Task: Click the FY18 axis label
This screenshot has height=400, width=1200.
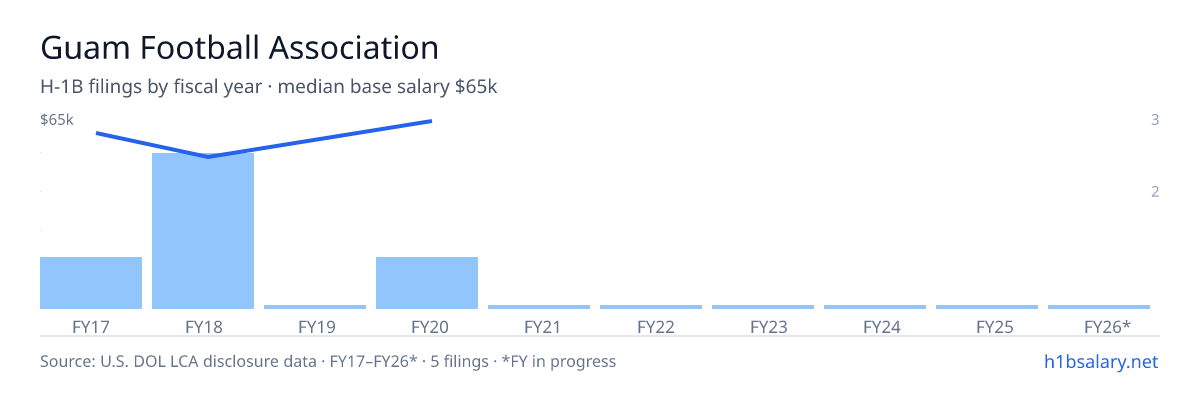Action: tap(203, 326)
